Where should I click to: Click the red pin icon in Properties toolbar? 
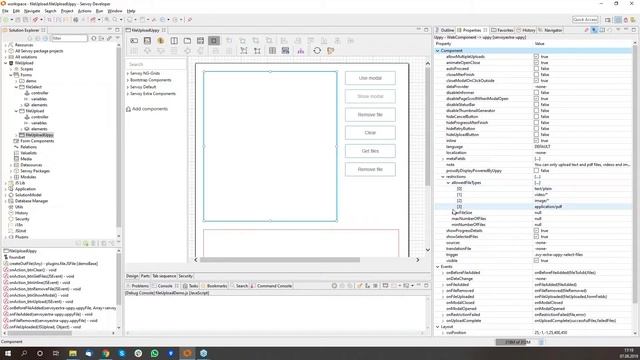click(x=587, y=30)
